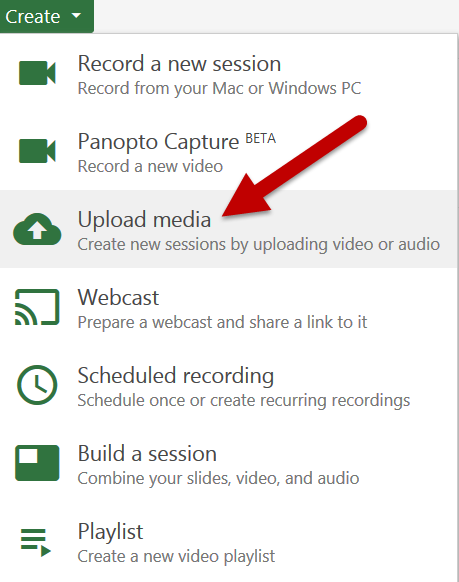
Task: Click the camera icon beside Panopto Capture
Action: click(x=37, y=151)
